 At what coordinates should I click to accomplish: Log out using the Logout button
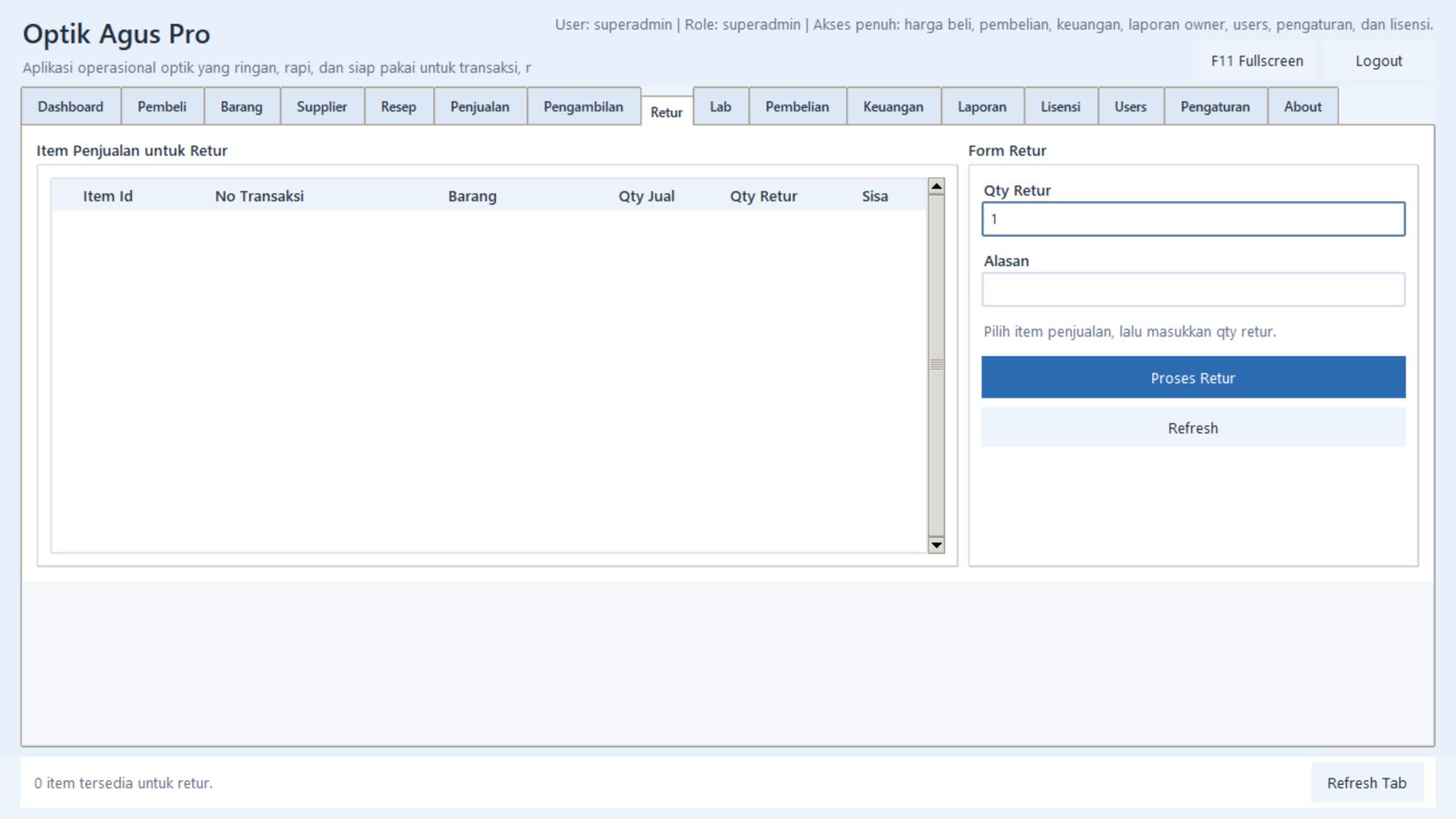1378,61
